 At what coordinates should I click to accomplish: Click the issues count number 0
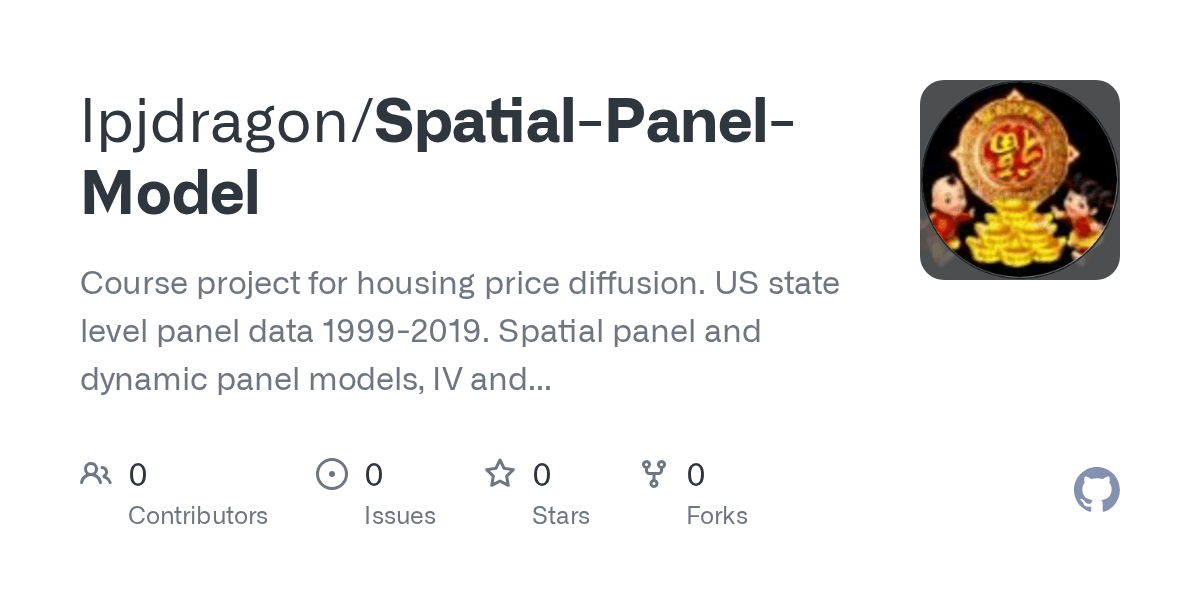pos(373,474)
